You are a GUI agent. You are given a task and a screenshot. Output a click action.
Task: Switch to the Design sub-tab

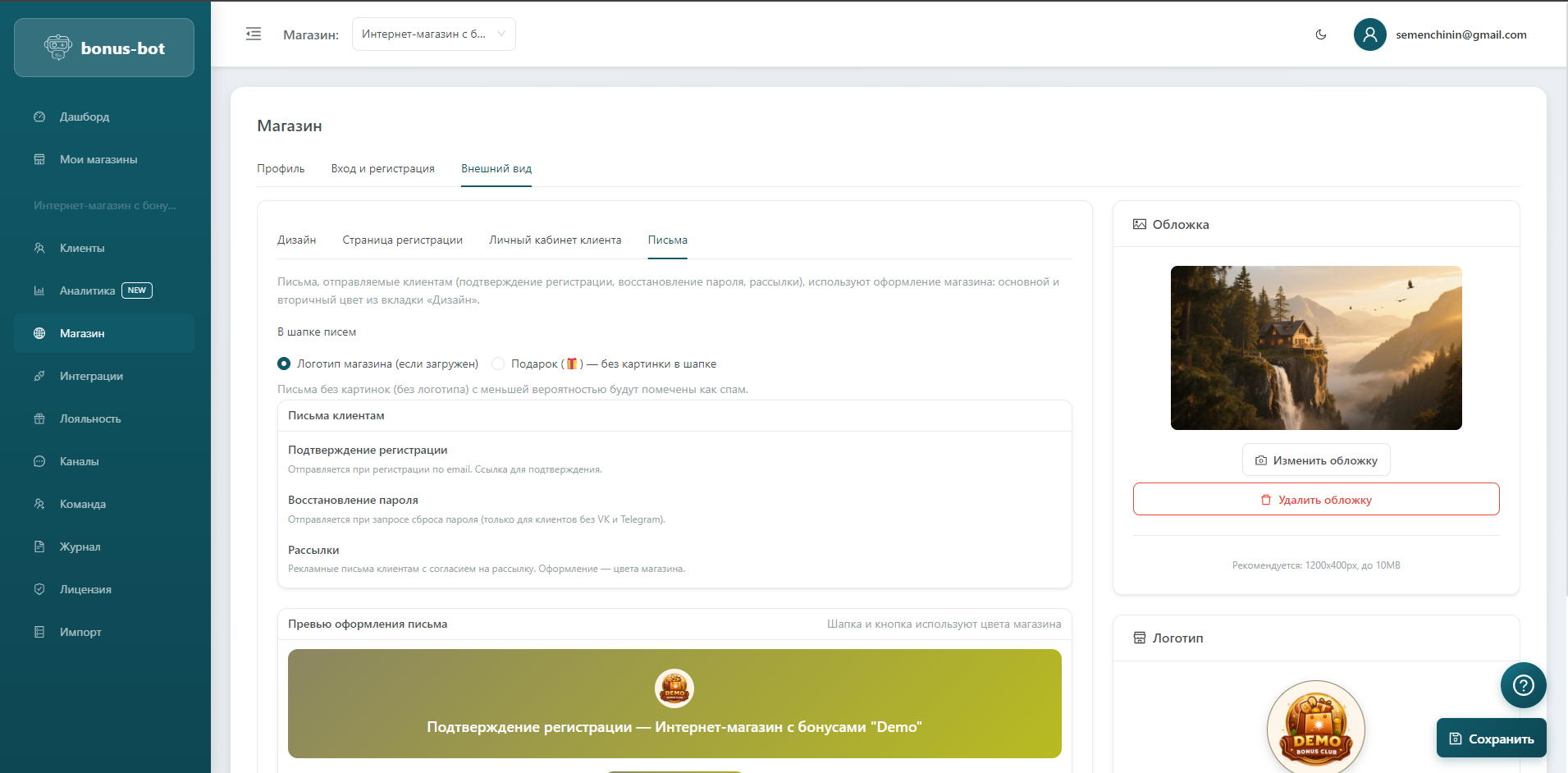point(296,240)
